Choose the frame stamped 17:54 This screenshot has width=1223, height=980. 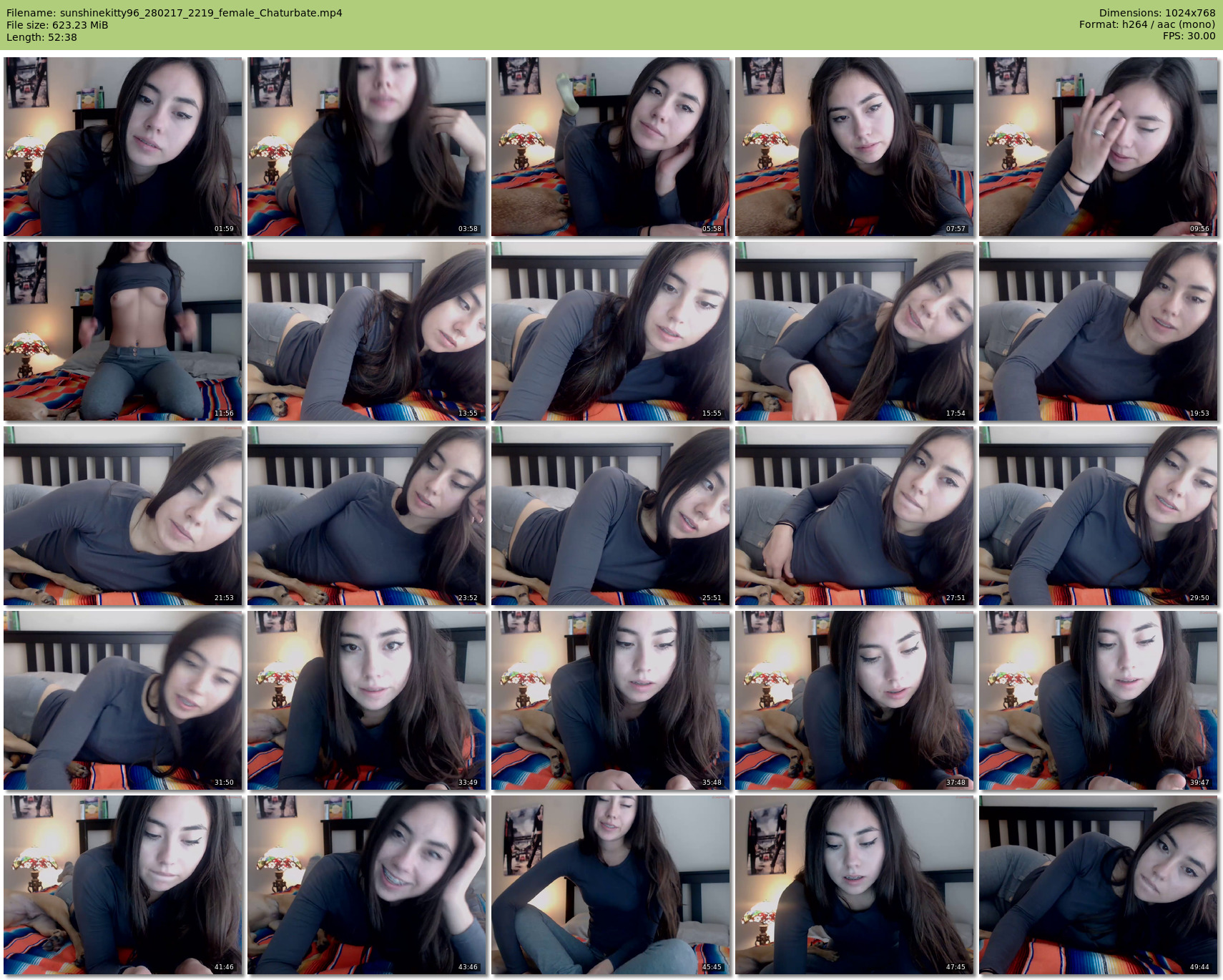(855, 331)
